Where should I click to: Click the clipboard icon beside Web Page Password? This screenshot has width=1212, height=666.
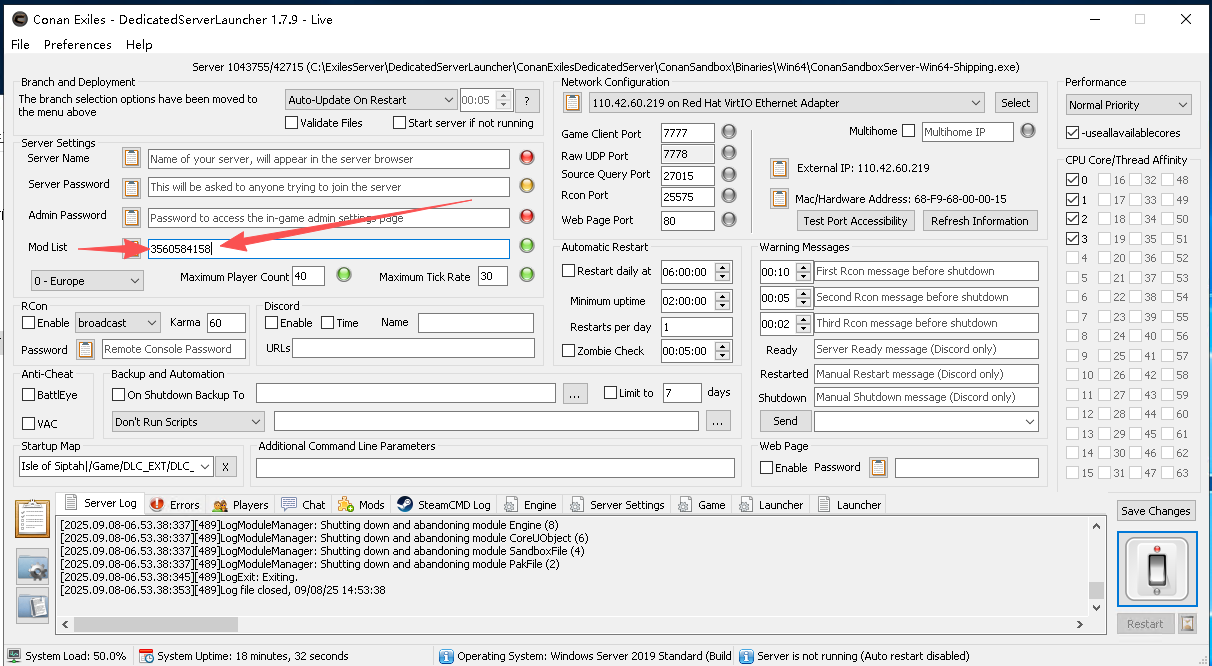879,467
